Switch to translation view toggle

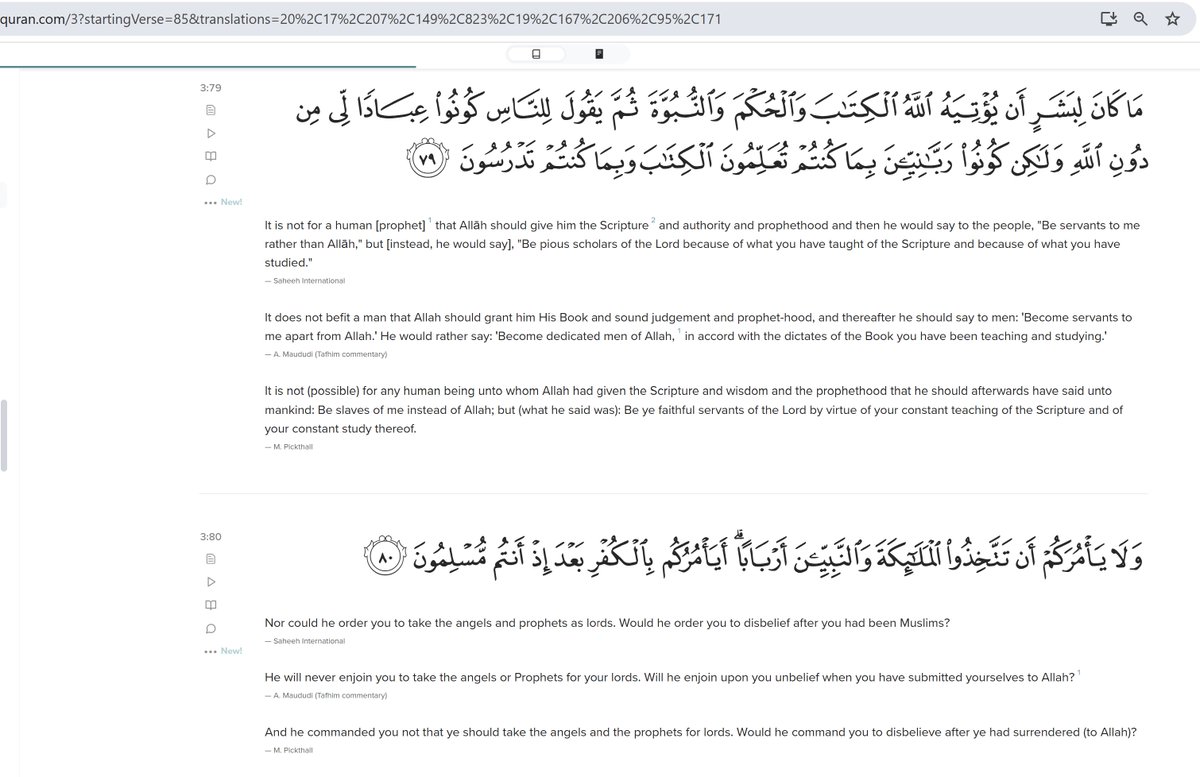coord(537,54)
